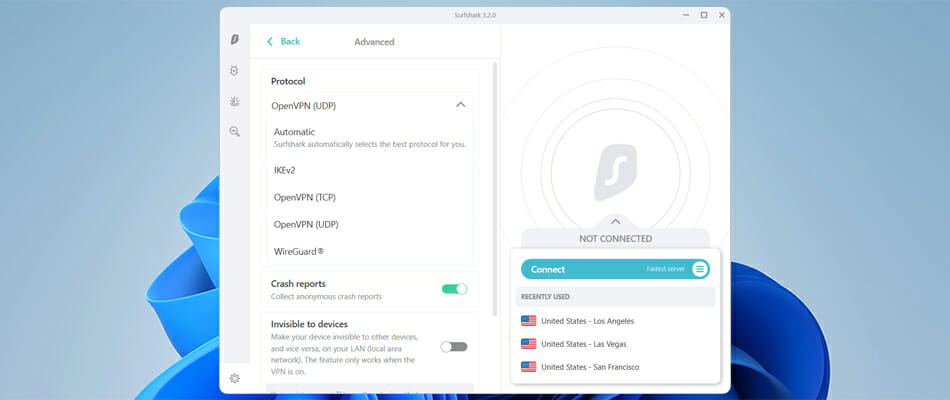Viewport: 950px width, 400px height.
Task: Select United States - Los Angeles
Action: click(x=615, y=321)
